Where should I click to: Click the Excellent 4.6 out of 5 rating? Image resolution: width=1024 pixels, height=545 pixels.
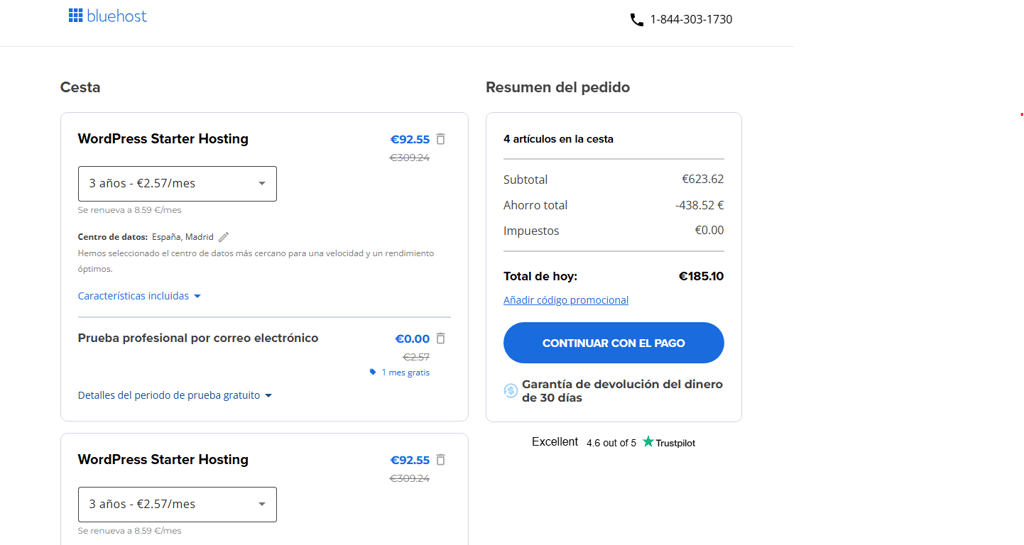(584, 442)
